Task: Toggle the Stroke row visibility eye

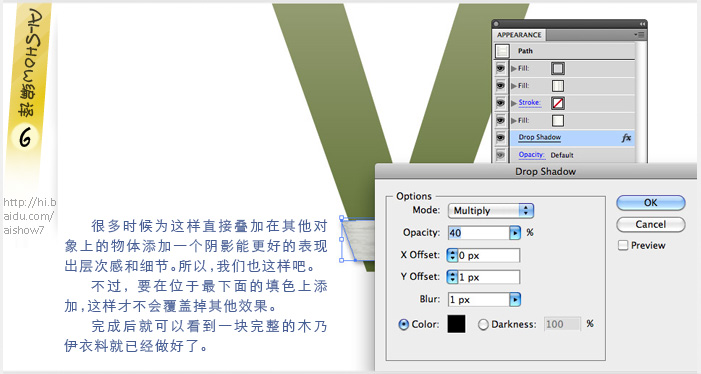Action: pyautogui.click(x=500, y=103)
